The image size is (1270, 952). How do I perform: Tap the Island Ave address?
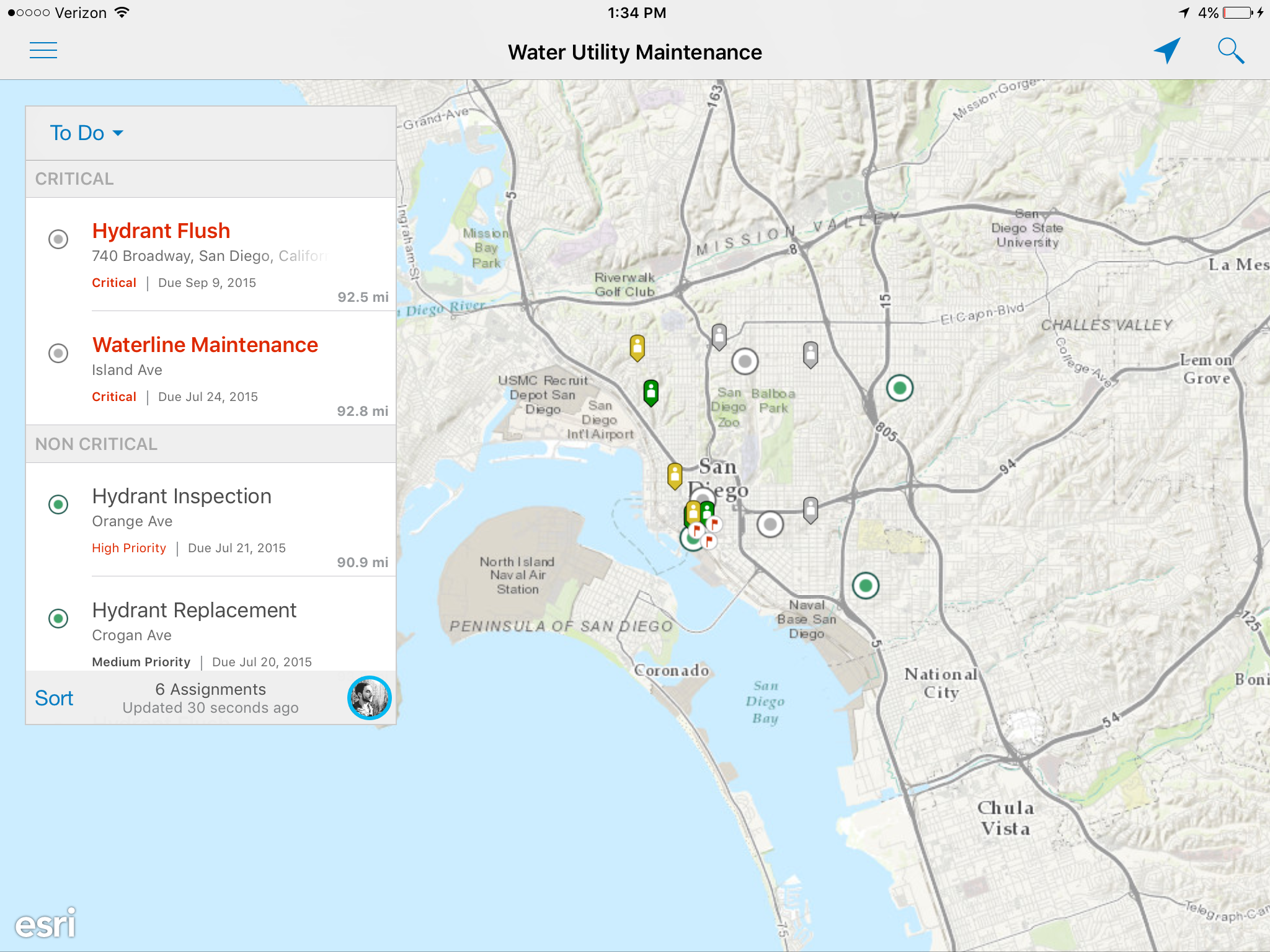[x=127, y=370]
